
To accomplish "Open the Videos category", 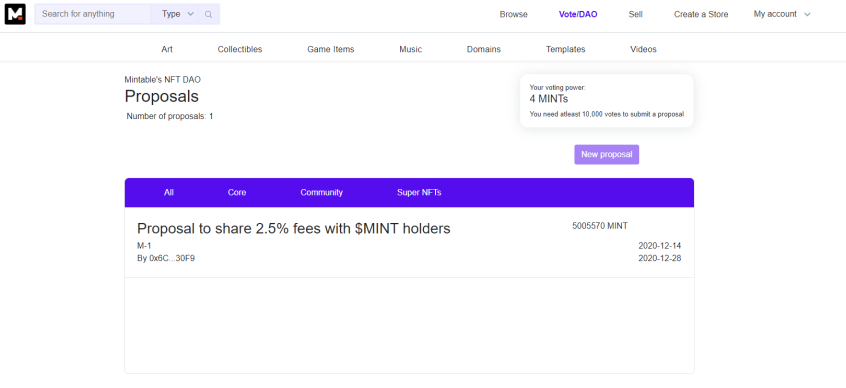I will pos(643,49).
